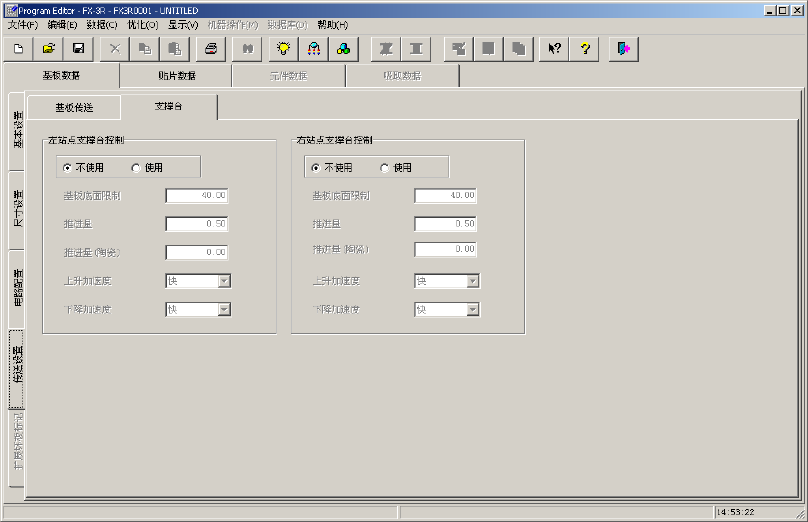This screenshot has height=522, width=808.
Task: Click the context help arrow-question icon
Action: click(554, 48)
